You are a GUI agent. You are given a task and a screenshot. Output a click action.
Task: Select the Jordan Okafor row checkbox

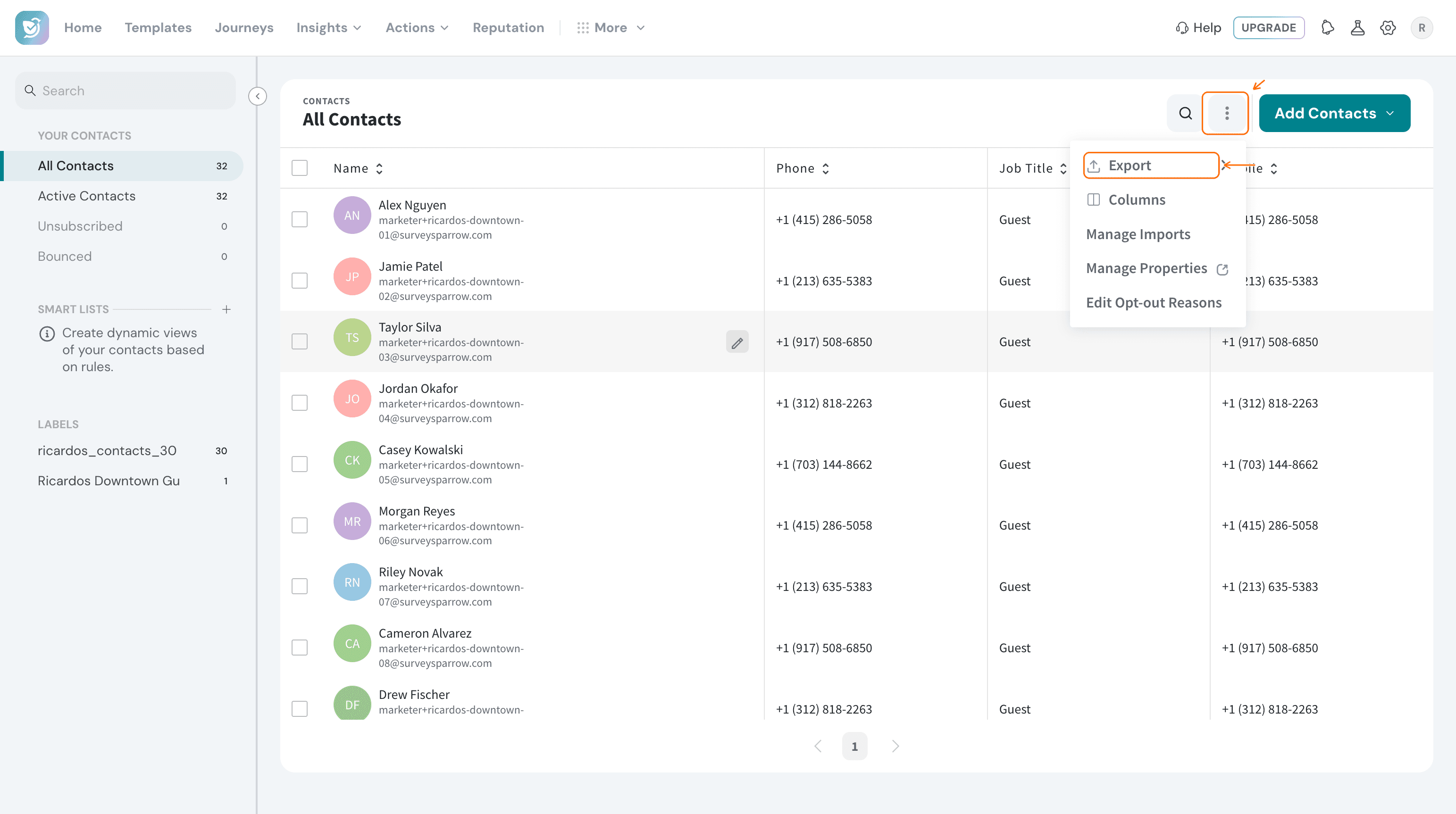click(300, 403)
